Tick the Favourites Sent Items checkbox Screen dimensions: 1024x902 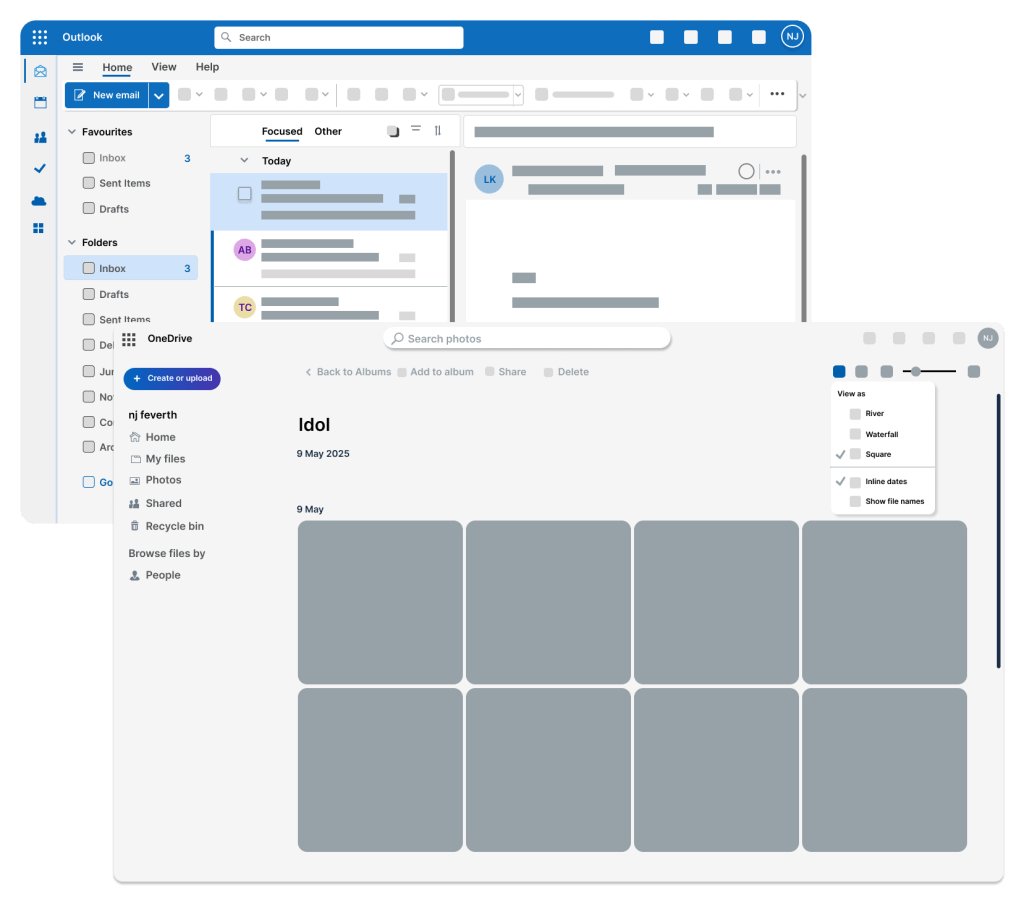point(89,183)
